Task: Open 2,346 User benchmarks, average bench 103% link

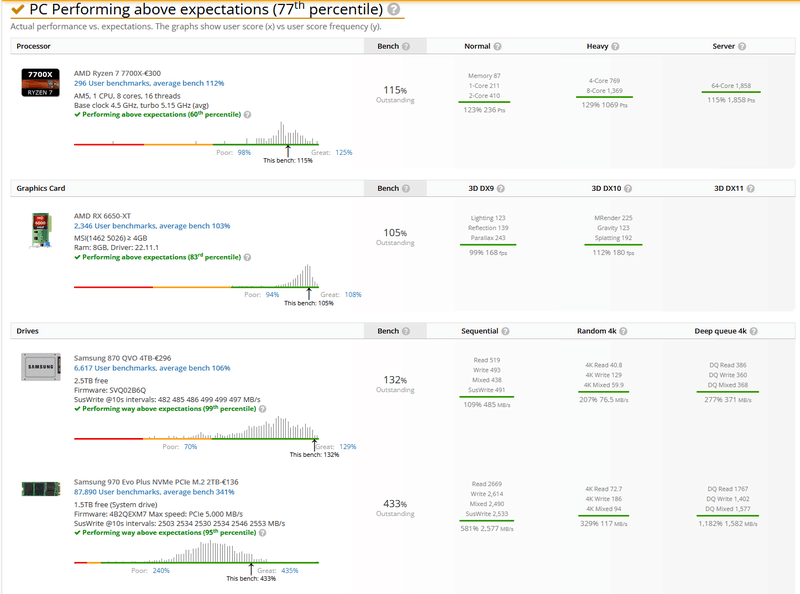Action: coord(152,226)
